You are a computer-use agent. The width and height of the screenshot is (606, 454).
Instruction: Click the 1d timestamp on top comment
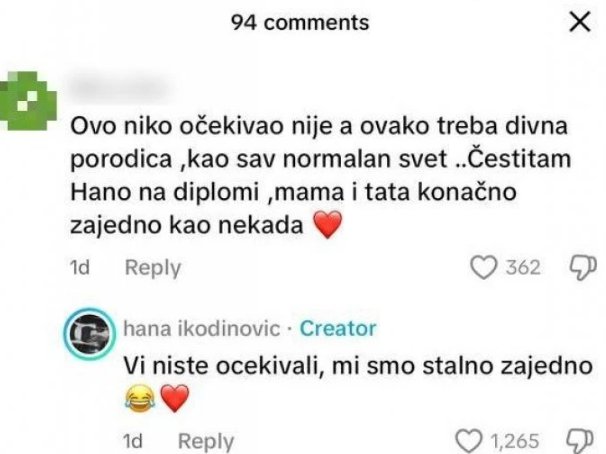click(x=82, y=268)
